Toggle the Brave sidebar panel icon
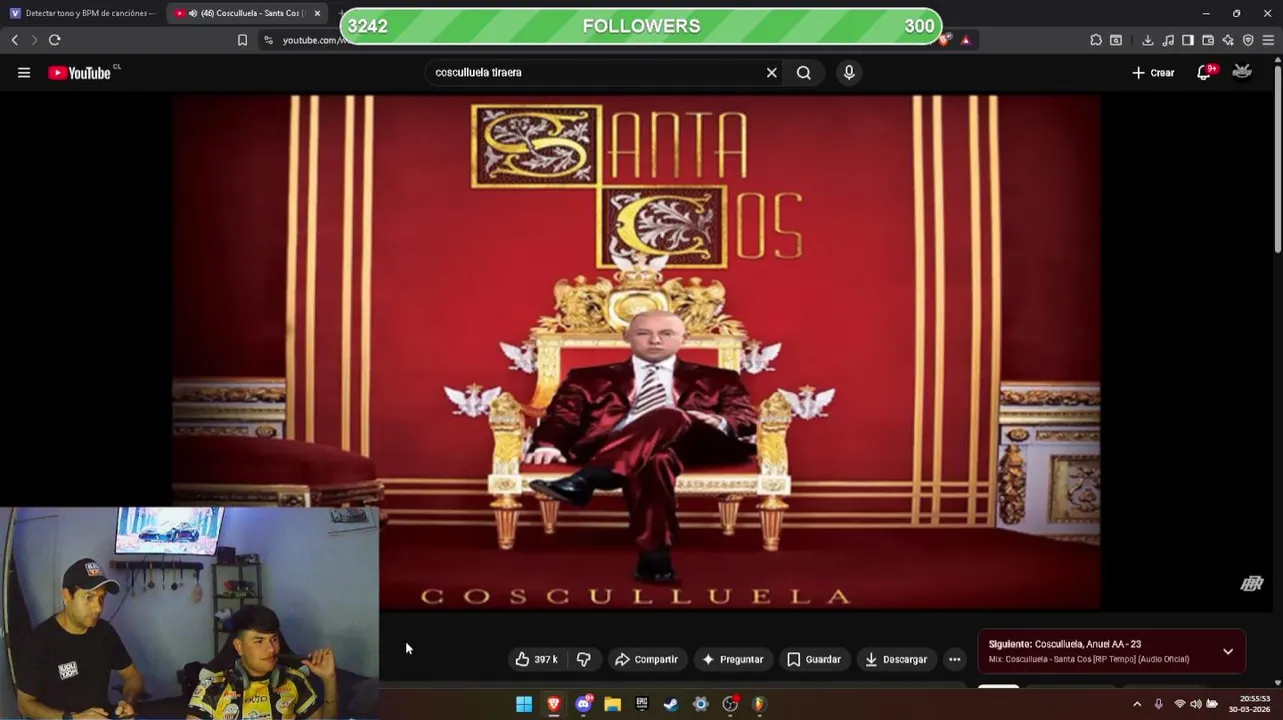 click(1188, 40)
